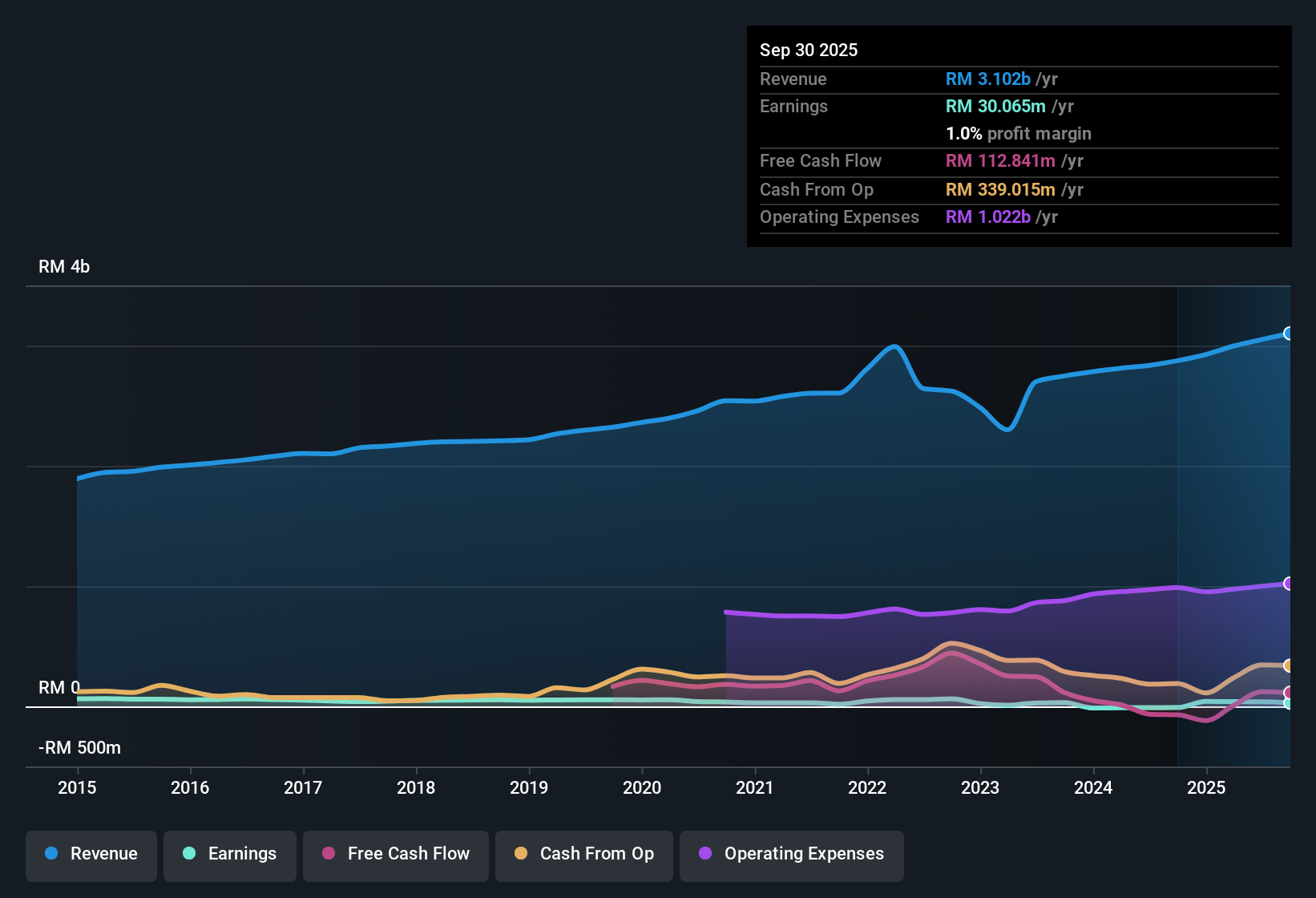Viewport: 1316px width, 898px height.
Task: Select the Revenue endpoint marker on the chart
Action: (1289, 333)
